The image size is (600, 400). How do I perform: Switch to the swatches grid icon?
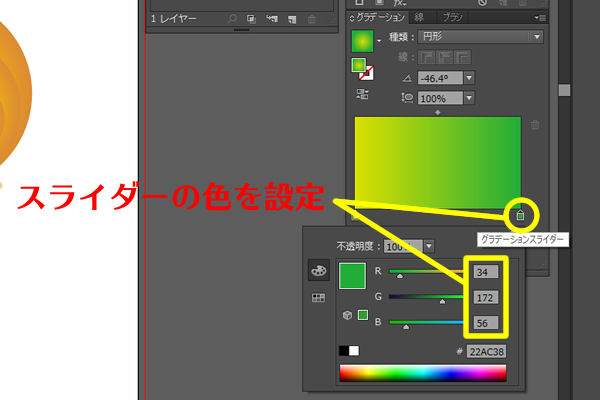pos(319,297)
